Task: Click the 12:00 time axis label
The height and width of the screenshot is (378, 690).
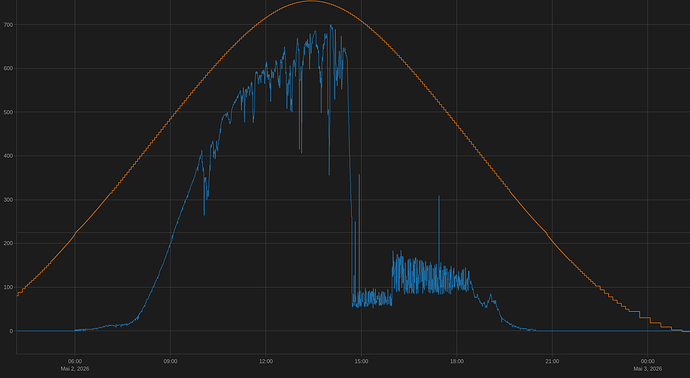Action: pyautogui.click(x=266, y=361)
